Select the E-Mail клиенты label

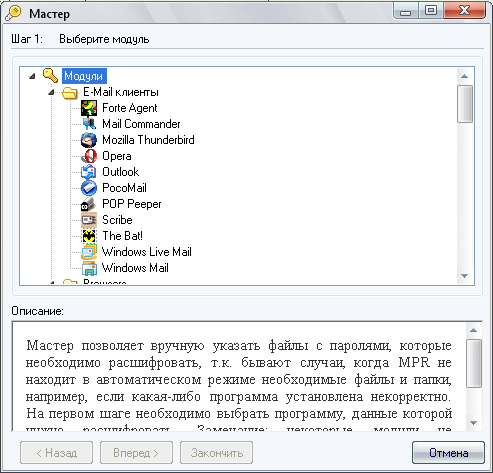121,92
